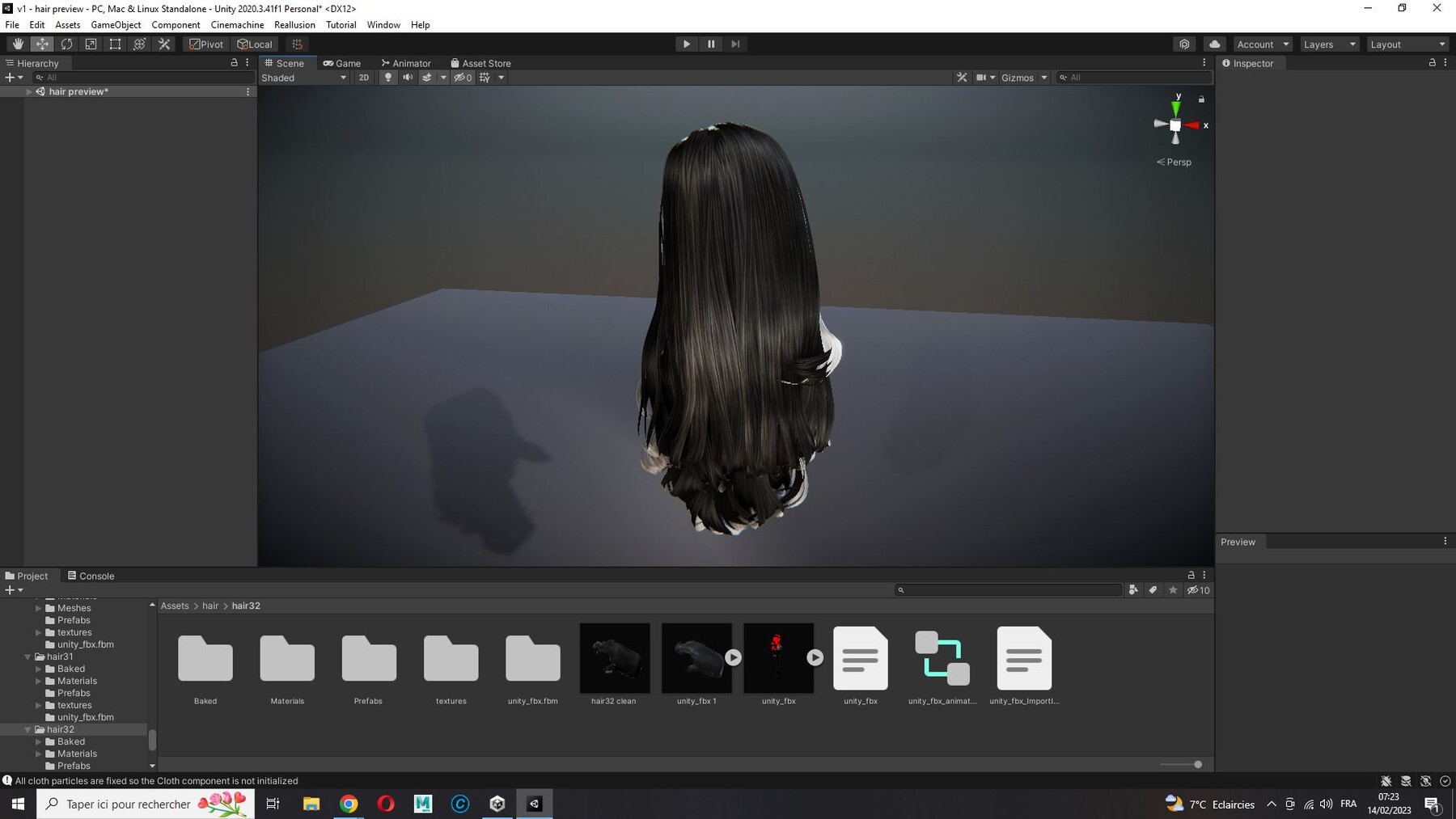The image size is (1456, 819).
Task: Switch to the Game tab
Action: [342, 63]
